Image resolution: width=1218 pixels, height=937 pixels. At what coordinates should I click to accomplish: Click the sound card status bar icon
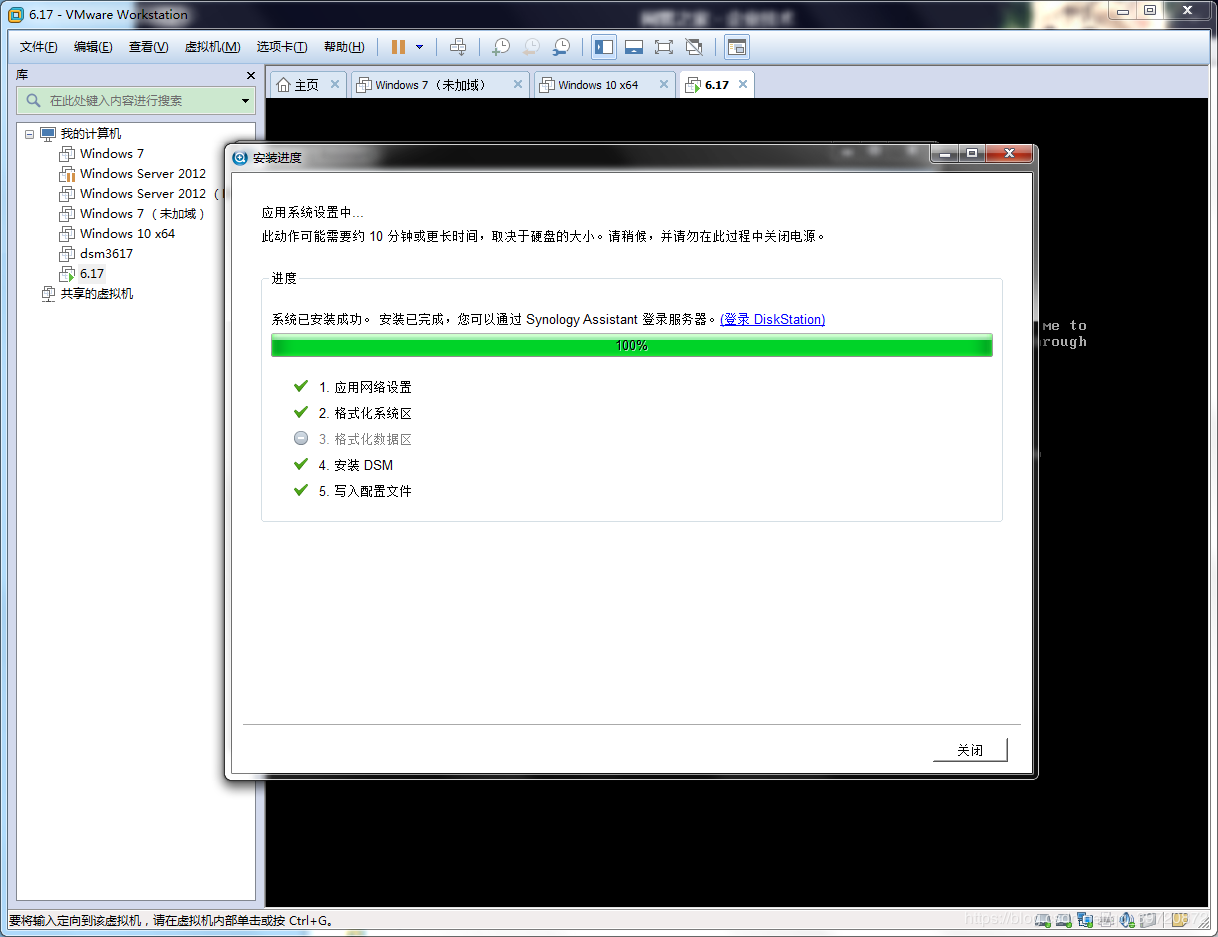point(1127,919)
